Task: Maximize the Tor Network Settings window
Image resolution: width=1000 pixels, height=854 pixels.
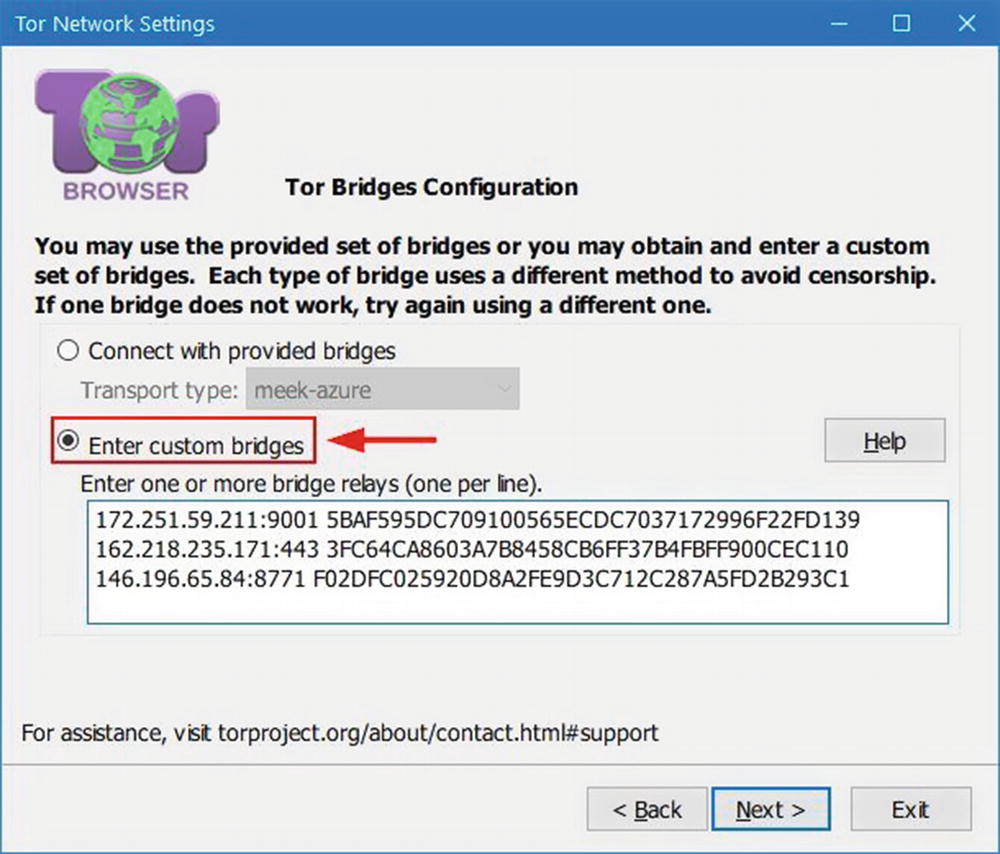Action: [901, 24]
